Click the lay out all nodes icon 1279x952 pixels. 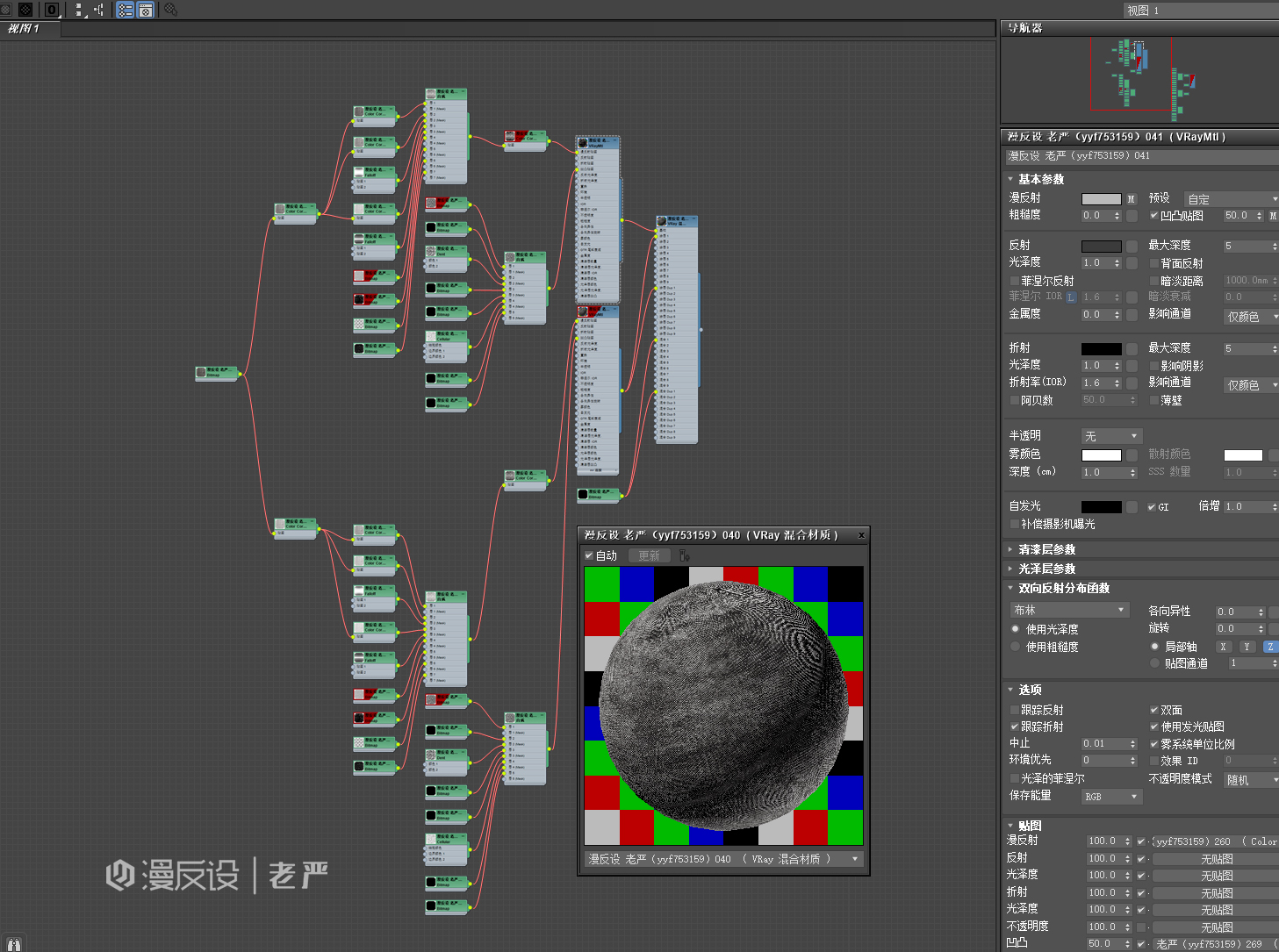(80, 10)
